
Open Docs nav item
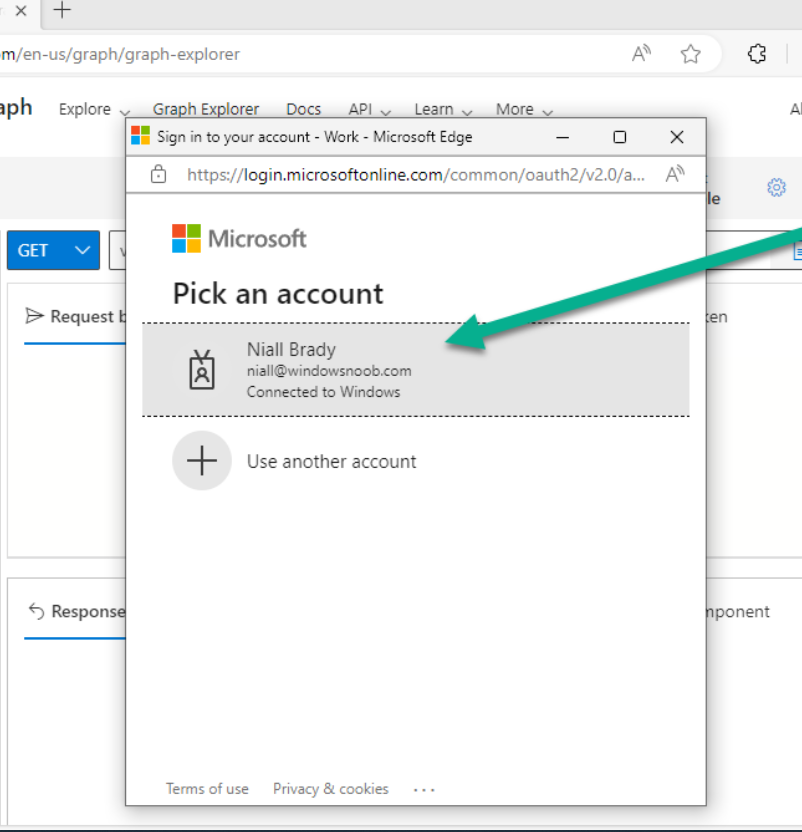coord(304,109)
